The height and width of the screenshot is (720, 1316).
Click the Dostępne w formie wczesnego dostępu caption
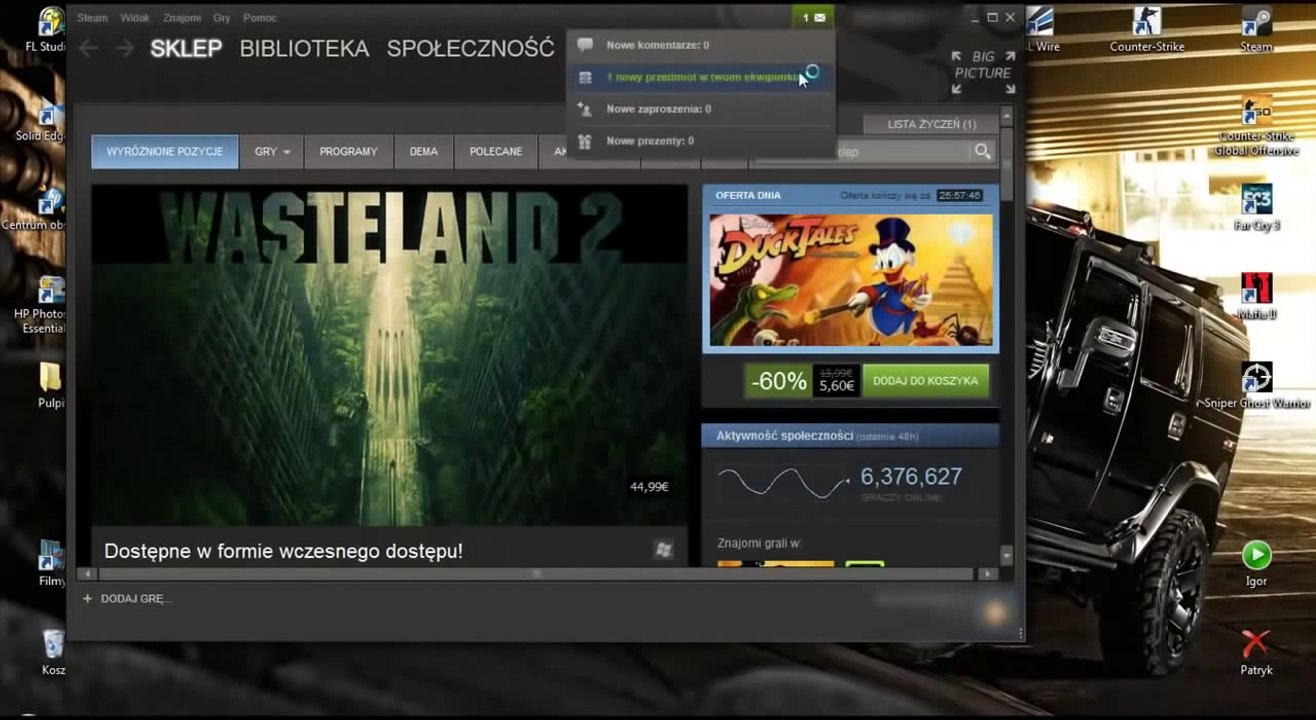coord(283,551)
